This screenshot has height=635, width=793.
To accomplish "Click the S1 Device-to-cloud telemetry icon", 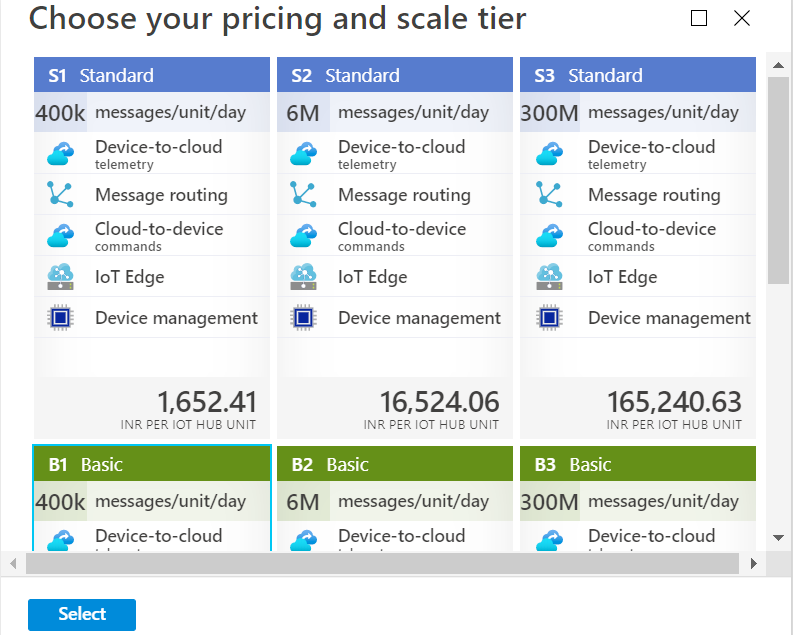I will (60, 154).
